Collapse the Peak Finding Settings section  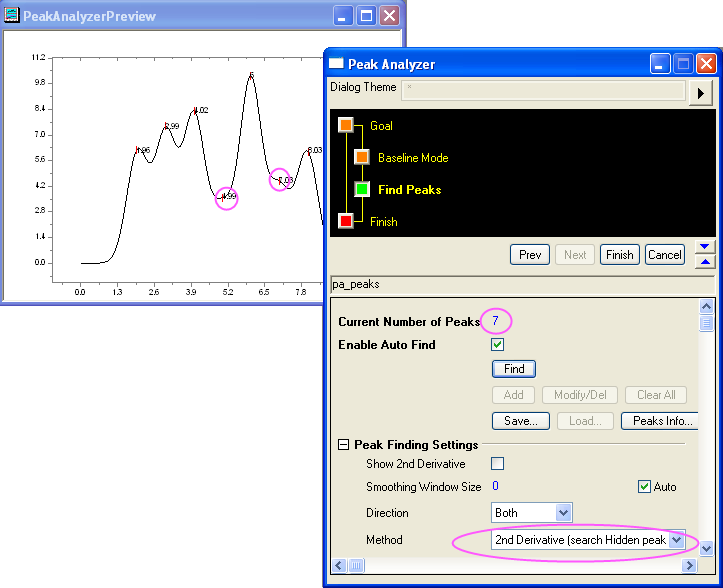(344, 445)
